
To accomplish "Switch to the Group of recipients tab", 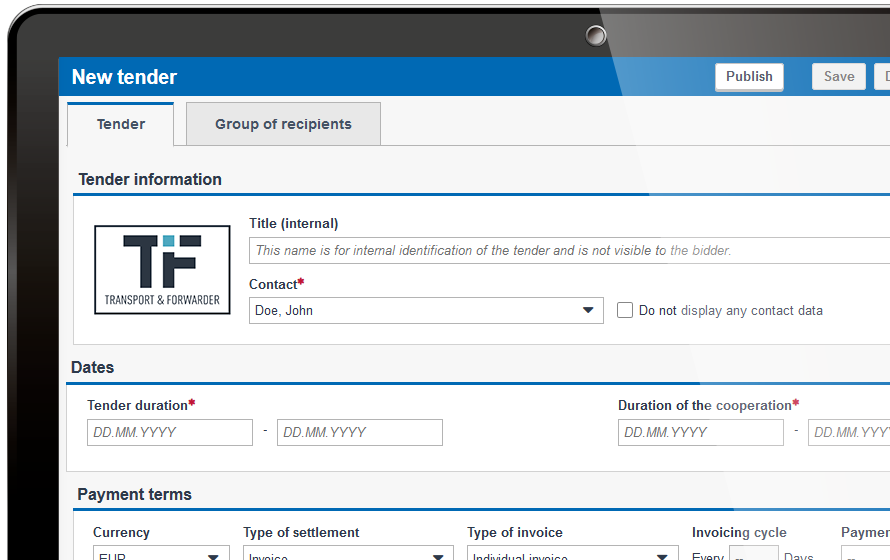I will (283, 124).
